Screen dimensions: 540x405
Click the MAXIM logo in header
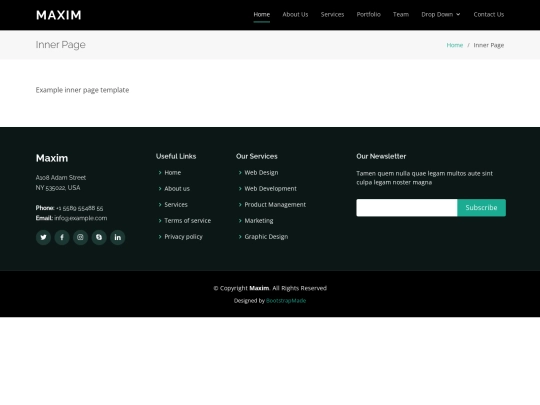point(59,15)
